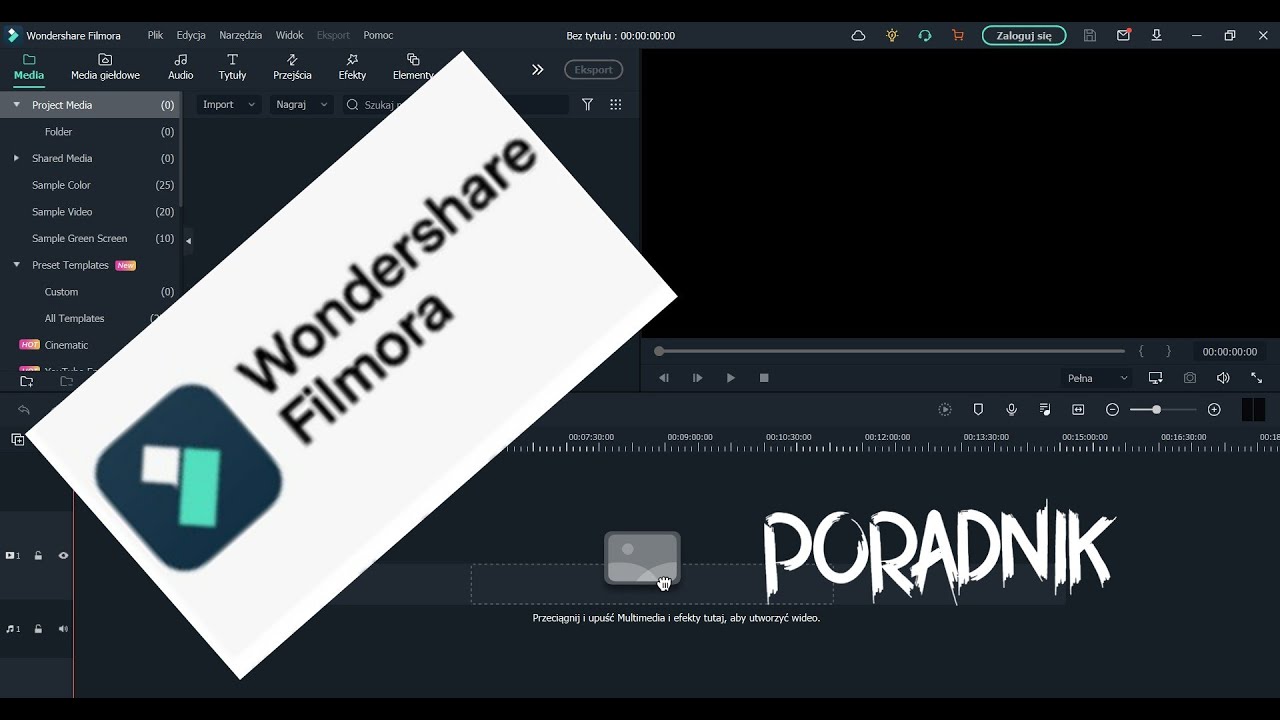1280x720 pixels.
Task: Collapse the Preset Templates arrow
Action: tap(16, 265)
